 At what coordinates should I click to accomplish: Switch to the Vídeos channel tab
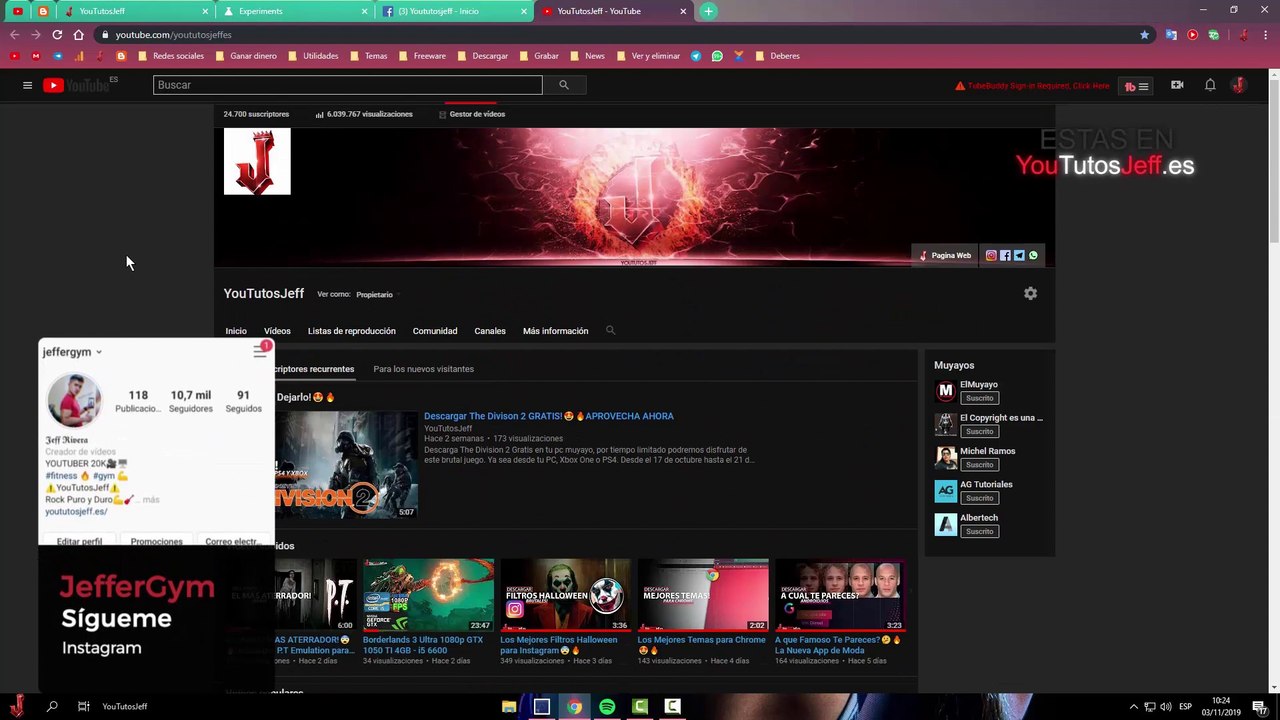[277, 331]
